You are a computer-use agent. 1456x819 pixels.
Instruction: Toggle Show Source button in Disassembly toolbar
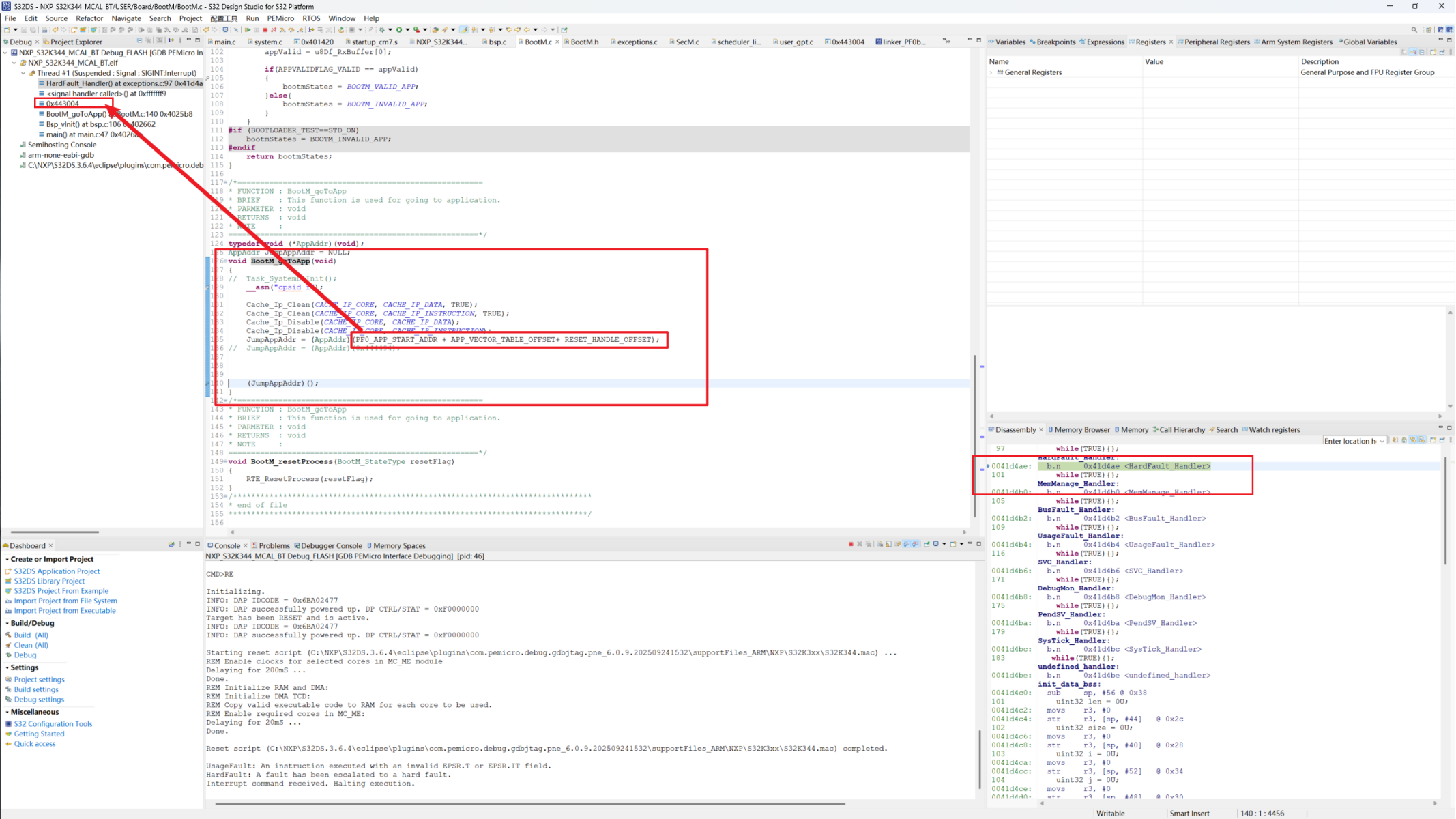(1422, 440)
